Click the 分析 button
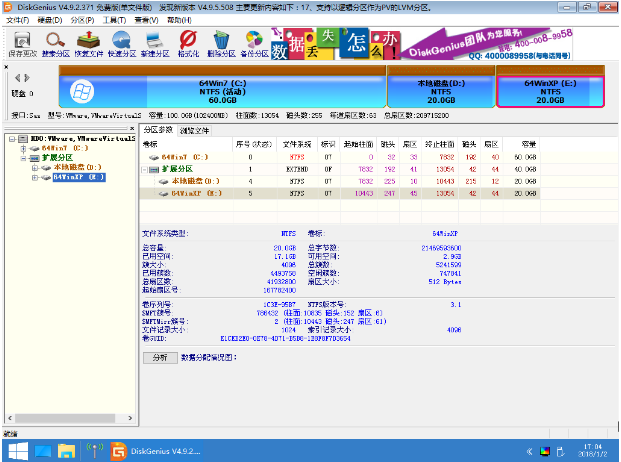 (x=159, y=357)
